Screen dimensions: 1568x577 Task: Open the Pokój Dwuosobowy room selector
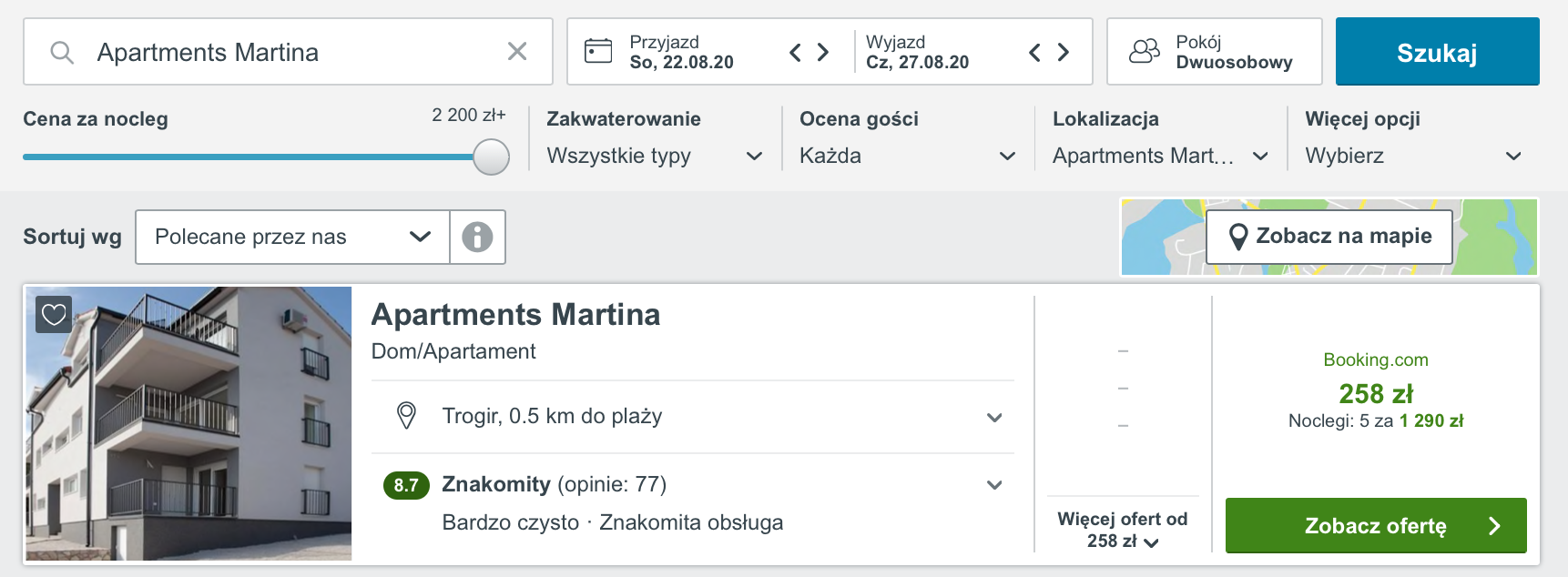1215,52
